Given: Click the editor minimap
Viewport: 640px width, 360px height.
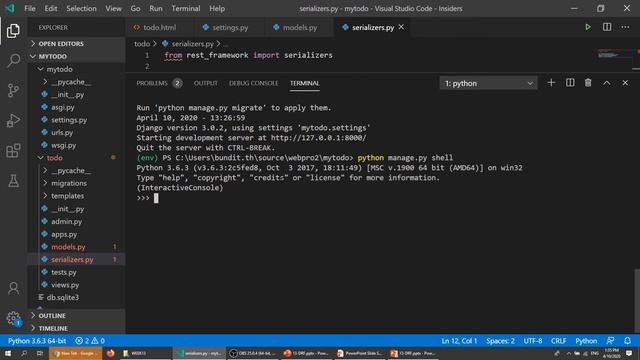Looking at the screenshot, I should coord(614,55).
